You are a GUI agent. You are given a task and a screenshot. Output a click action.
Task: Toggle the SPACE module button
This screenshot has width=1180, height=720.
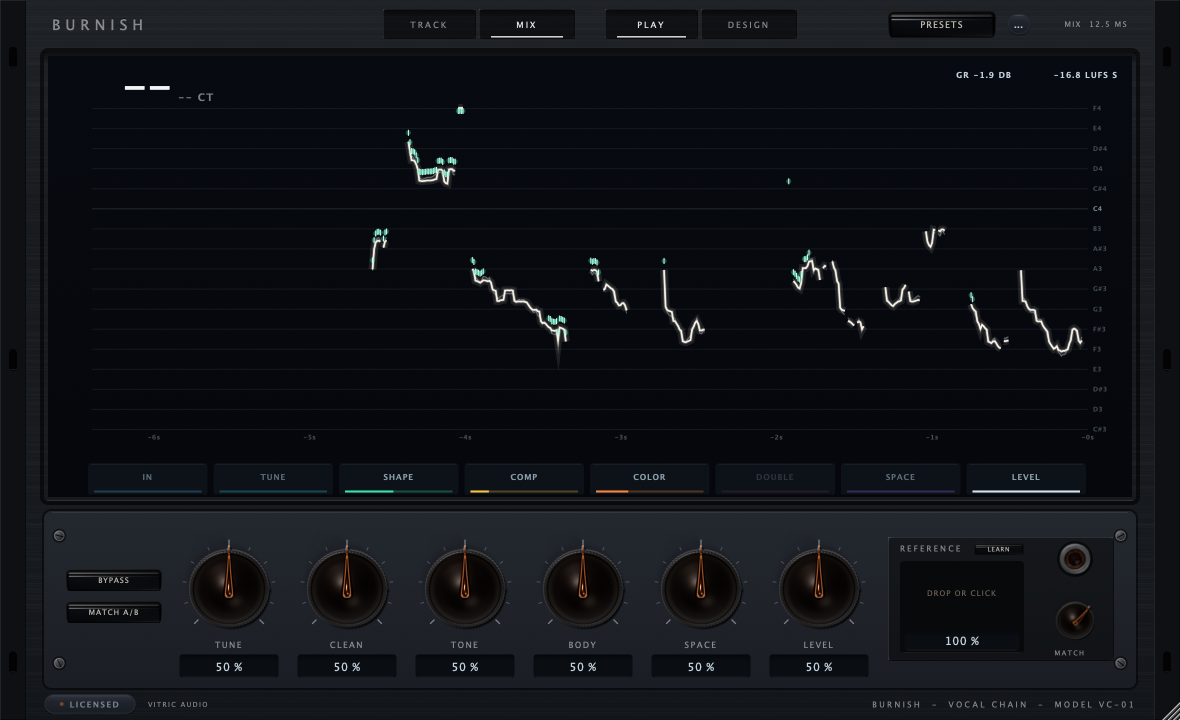click(900, 479)
